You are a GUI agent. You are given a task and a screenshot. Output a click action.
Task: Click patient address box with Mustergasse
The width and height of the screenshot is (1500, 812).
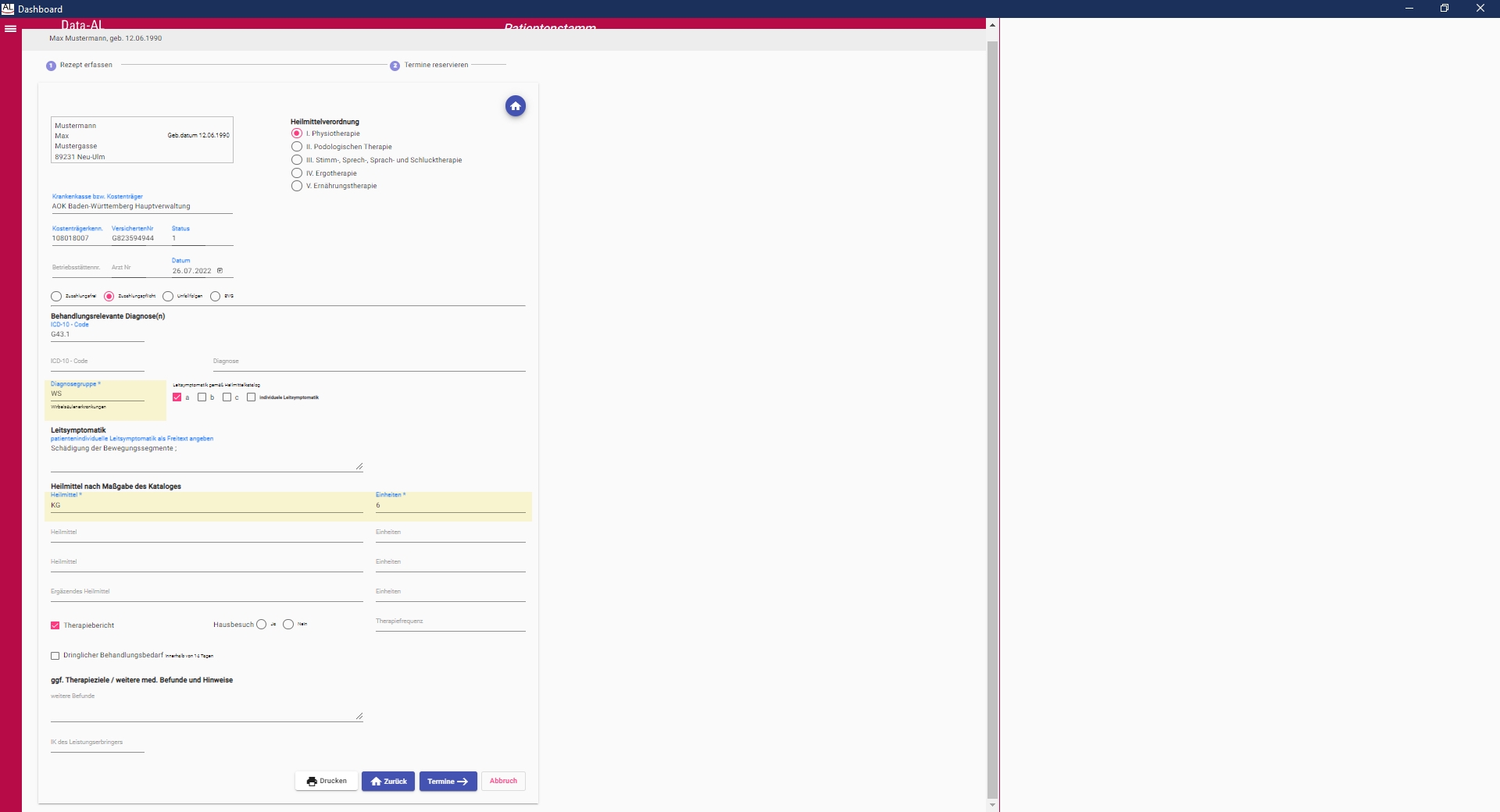coord(142,141)
